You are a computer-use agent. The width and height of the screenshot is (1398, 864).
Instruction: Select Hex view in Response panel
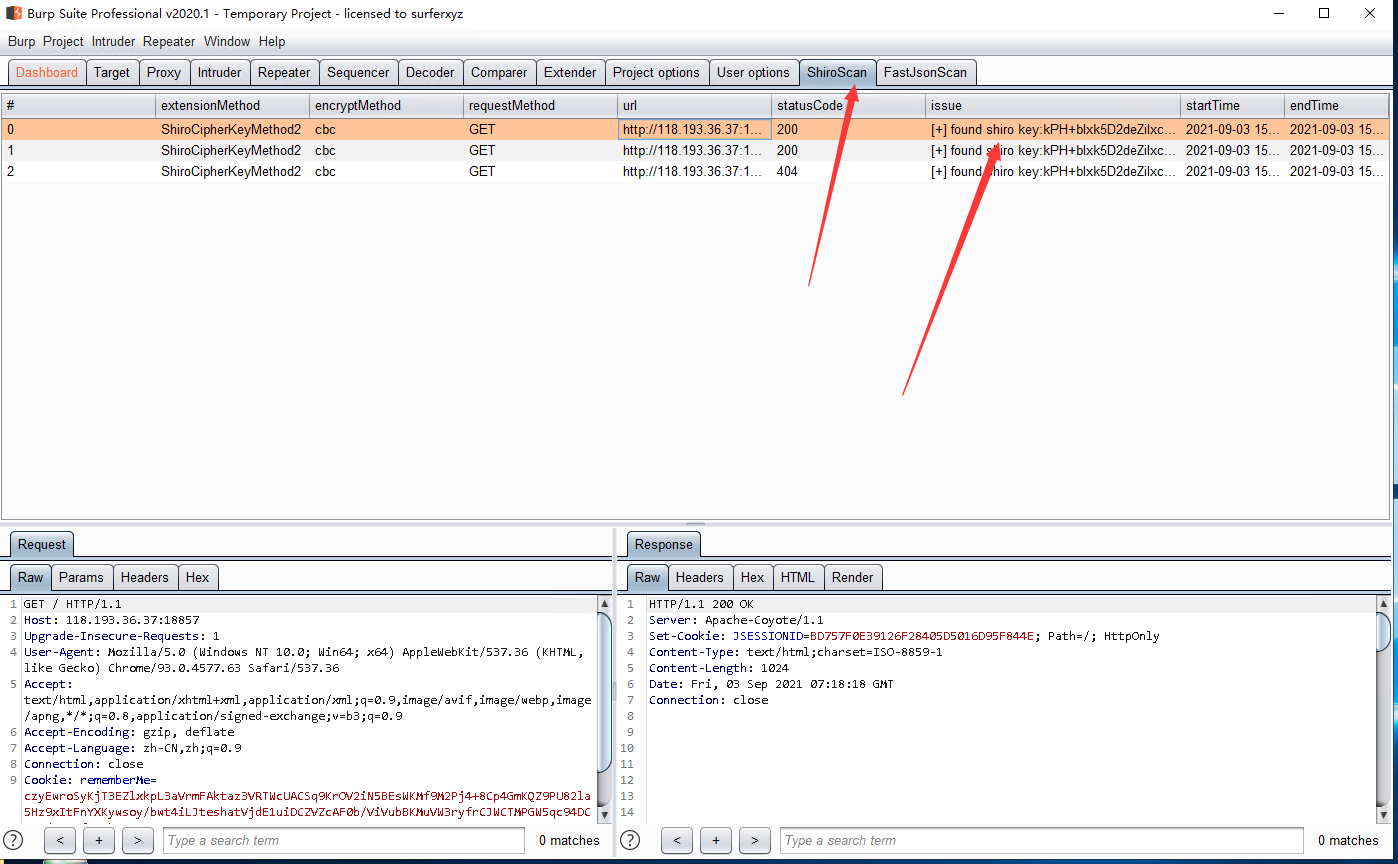[752, 577]
